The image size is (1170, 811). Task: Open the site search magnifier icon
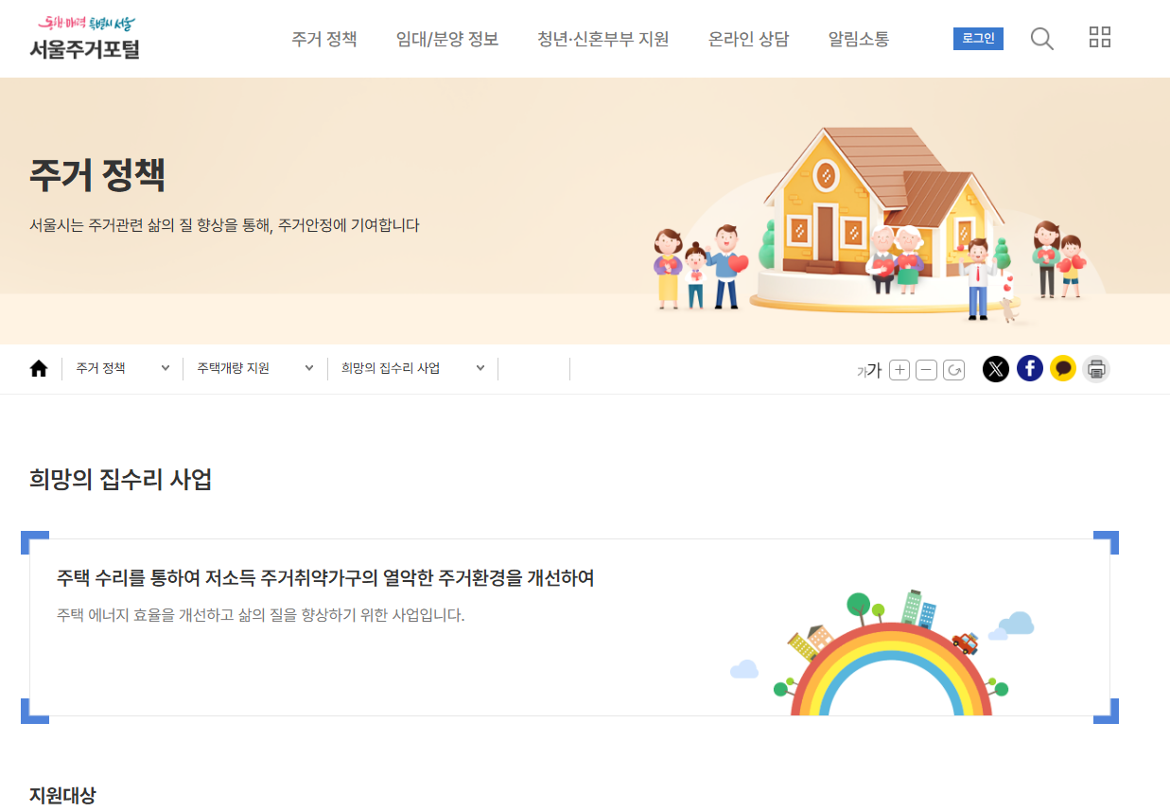click(1041, 38)
